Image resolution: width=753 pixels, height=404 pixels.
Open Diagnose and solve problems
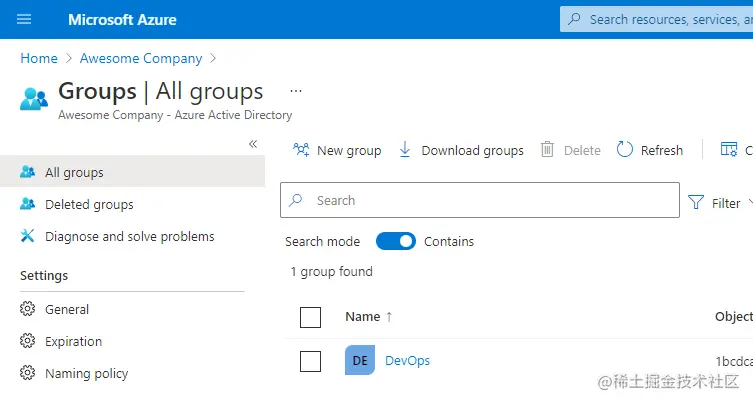(x=132, y=236)
